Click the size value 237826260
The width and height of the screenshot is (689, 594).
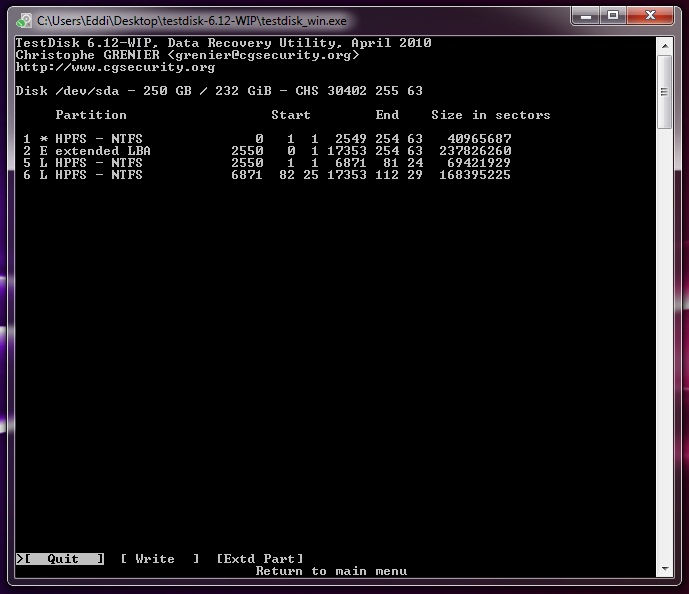(475, 151)
